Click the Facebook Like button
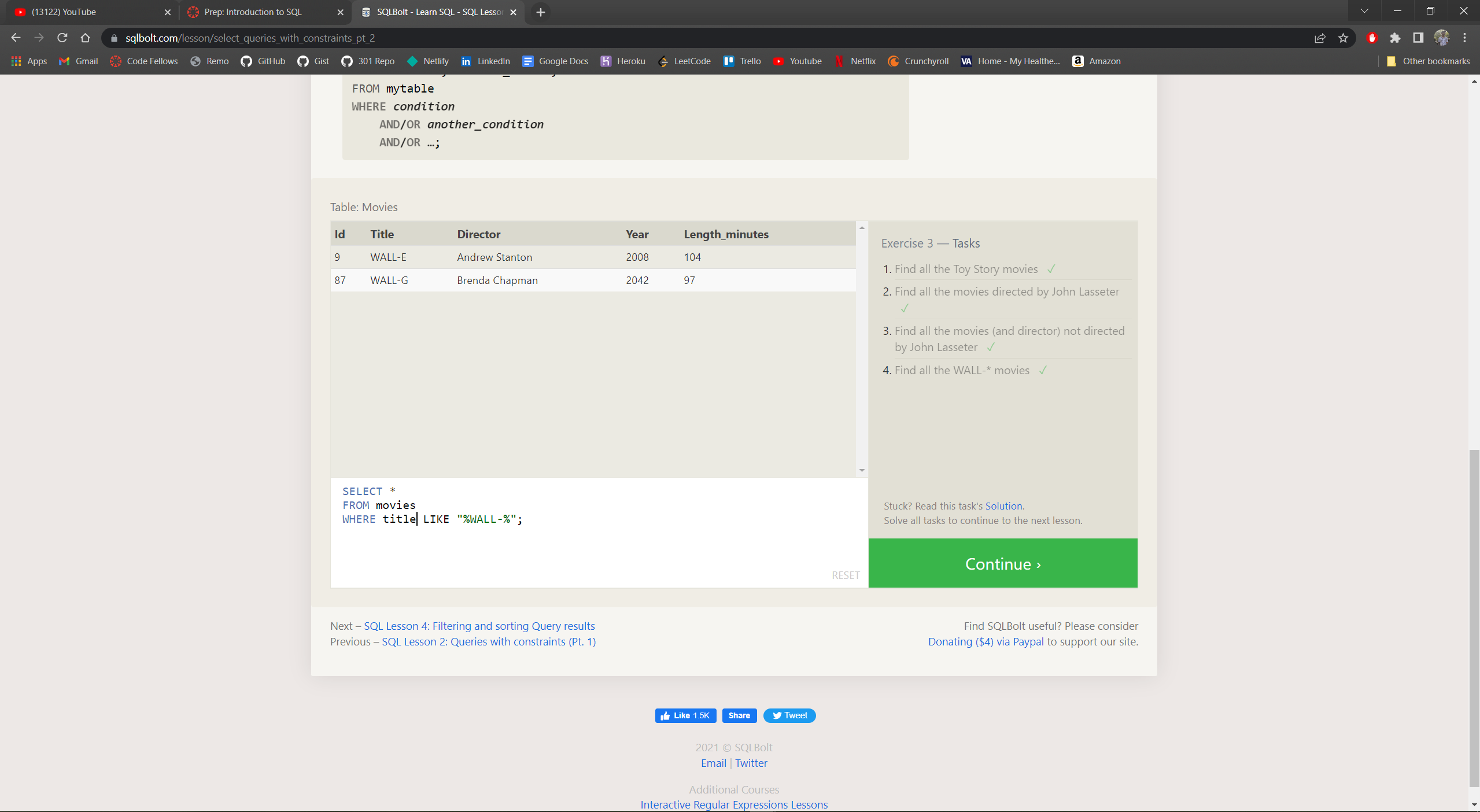 (685, 715)
